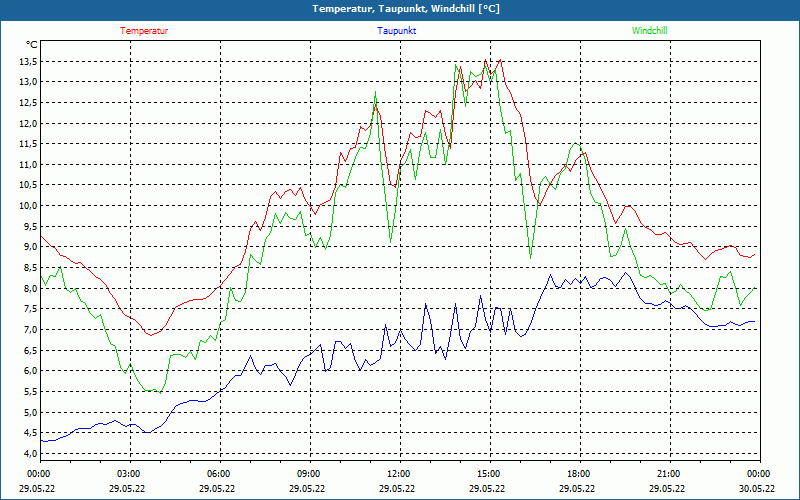800x500 pixels.
Task: Select the 15:00 time axis label
Action: pos(489,474)
